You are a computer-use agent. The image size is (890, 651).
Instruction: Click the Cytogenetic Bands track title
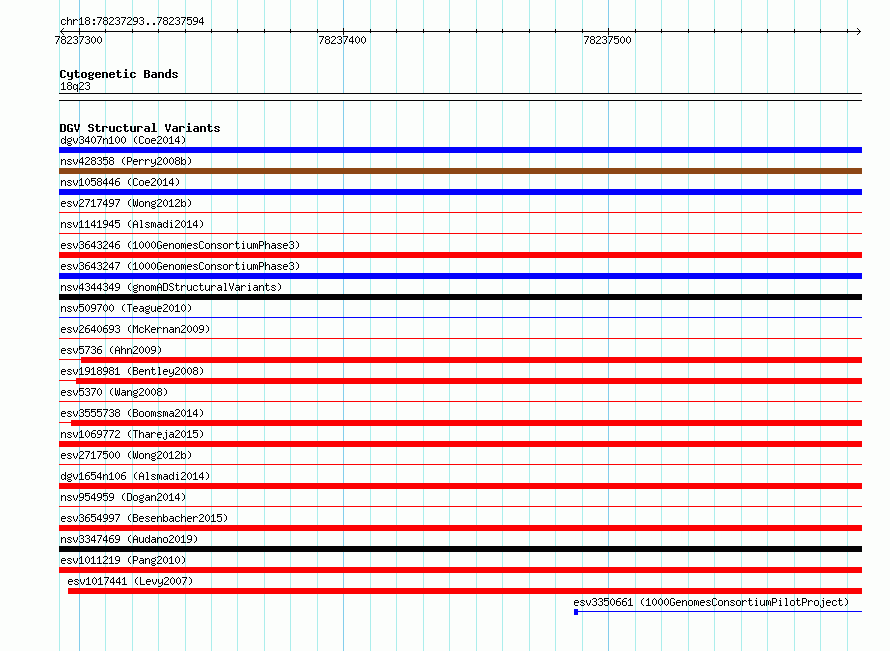coord(119,74)
